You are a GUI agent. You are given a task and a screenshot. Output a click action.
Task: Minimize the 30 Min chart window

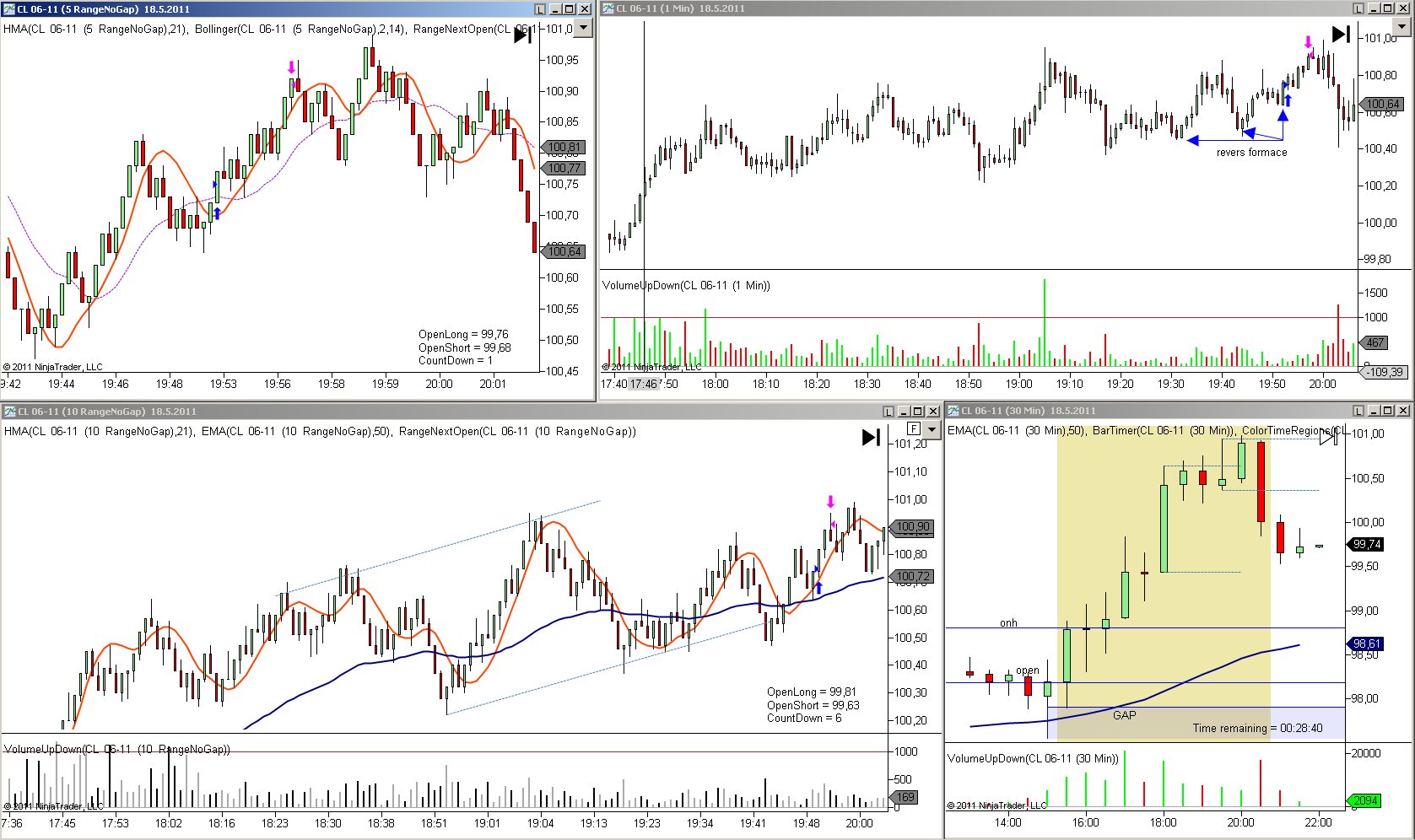(1374, 411)
